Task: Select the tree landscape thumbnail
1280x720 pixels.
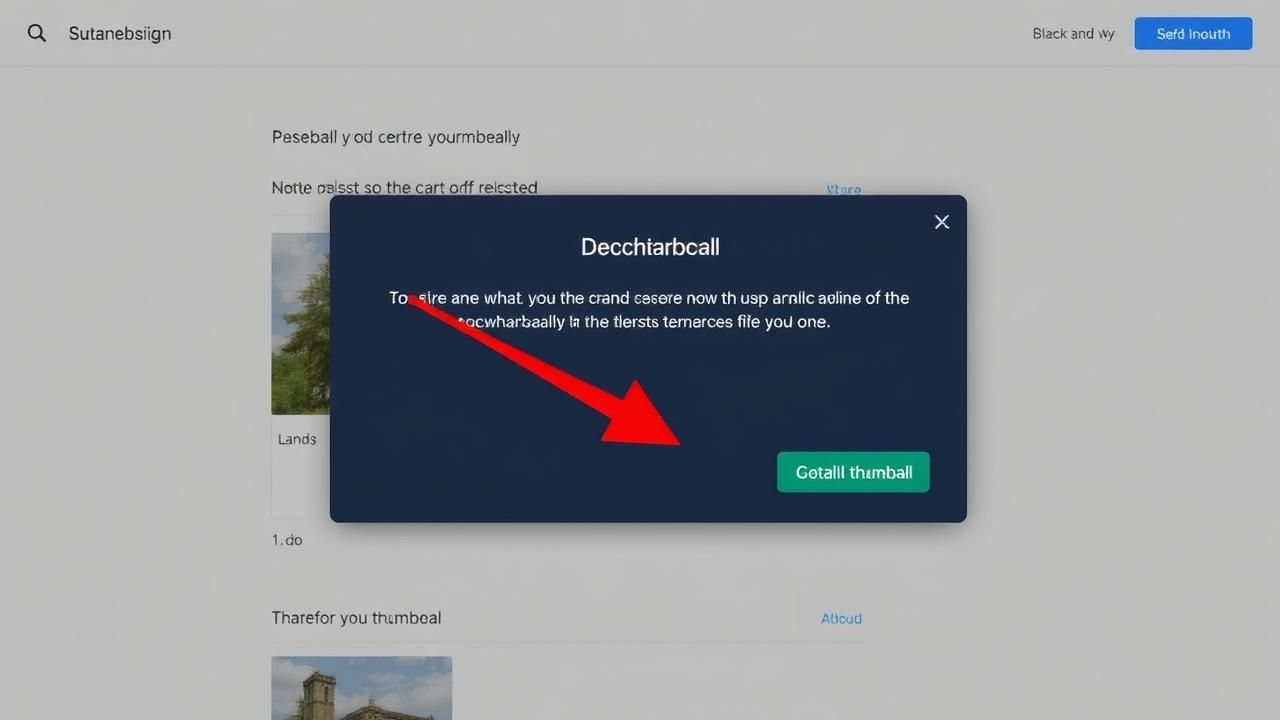Action: (x=301, y=323)
